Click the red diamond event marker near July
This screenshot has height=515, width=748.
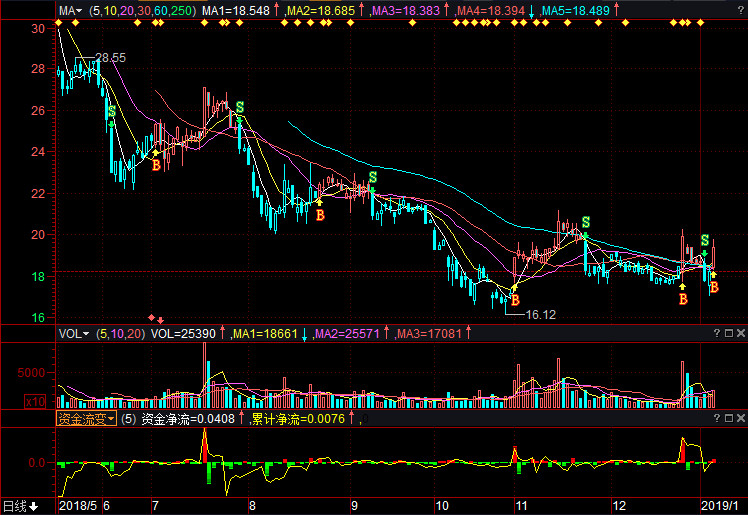coord(153,317)
